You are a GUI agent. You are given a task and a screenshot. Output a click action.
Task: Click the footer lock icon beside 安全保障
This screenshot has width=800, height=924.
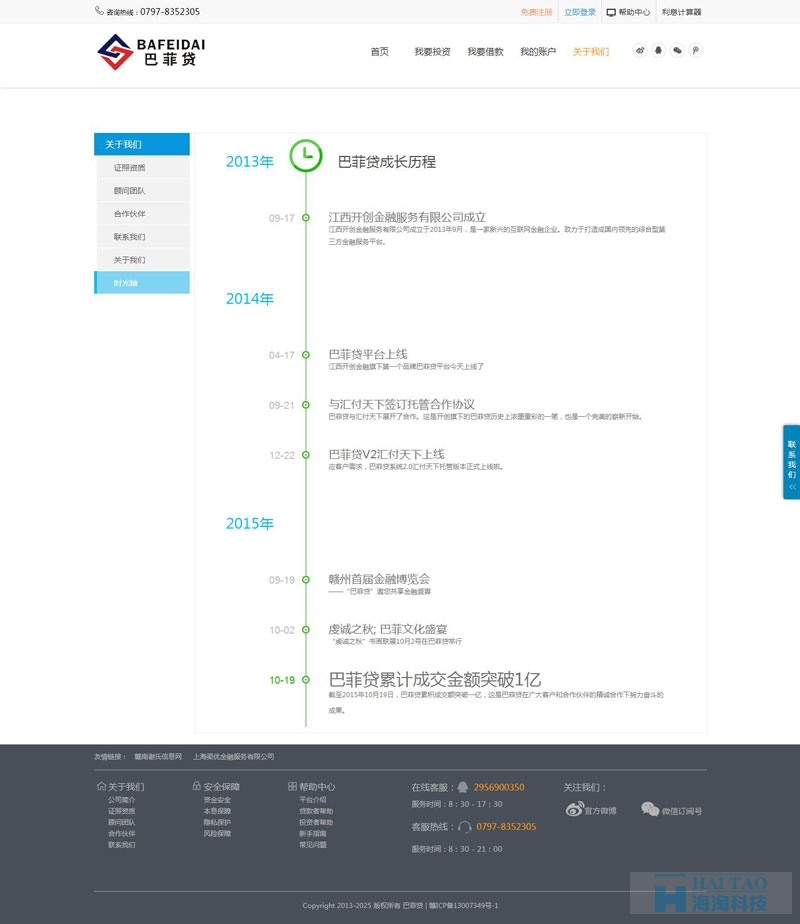click(x=197, y=786)
